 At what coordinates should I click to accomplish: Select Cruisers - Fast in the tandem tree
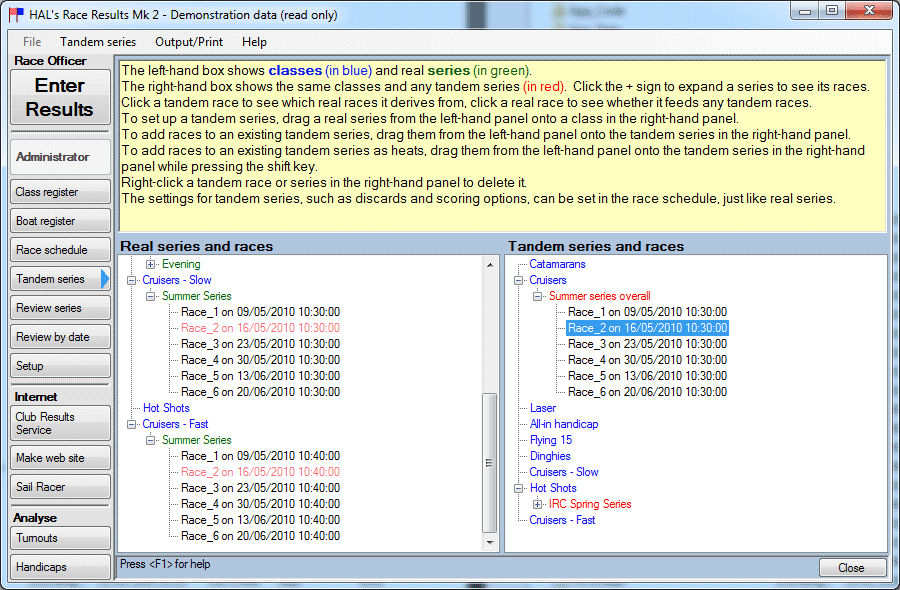click(562, 520)
